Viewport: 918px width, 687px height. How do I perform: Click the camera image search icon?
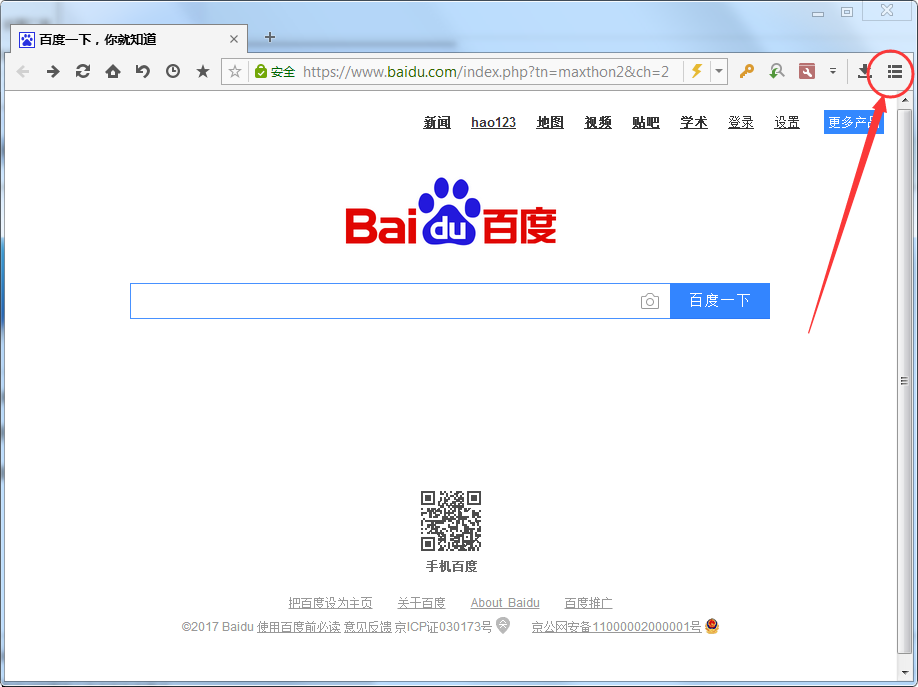650,301
